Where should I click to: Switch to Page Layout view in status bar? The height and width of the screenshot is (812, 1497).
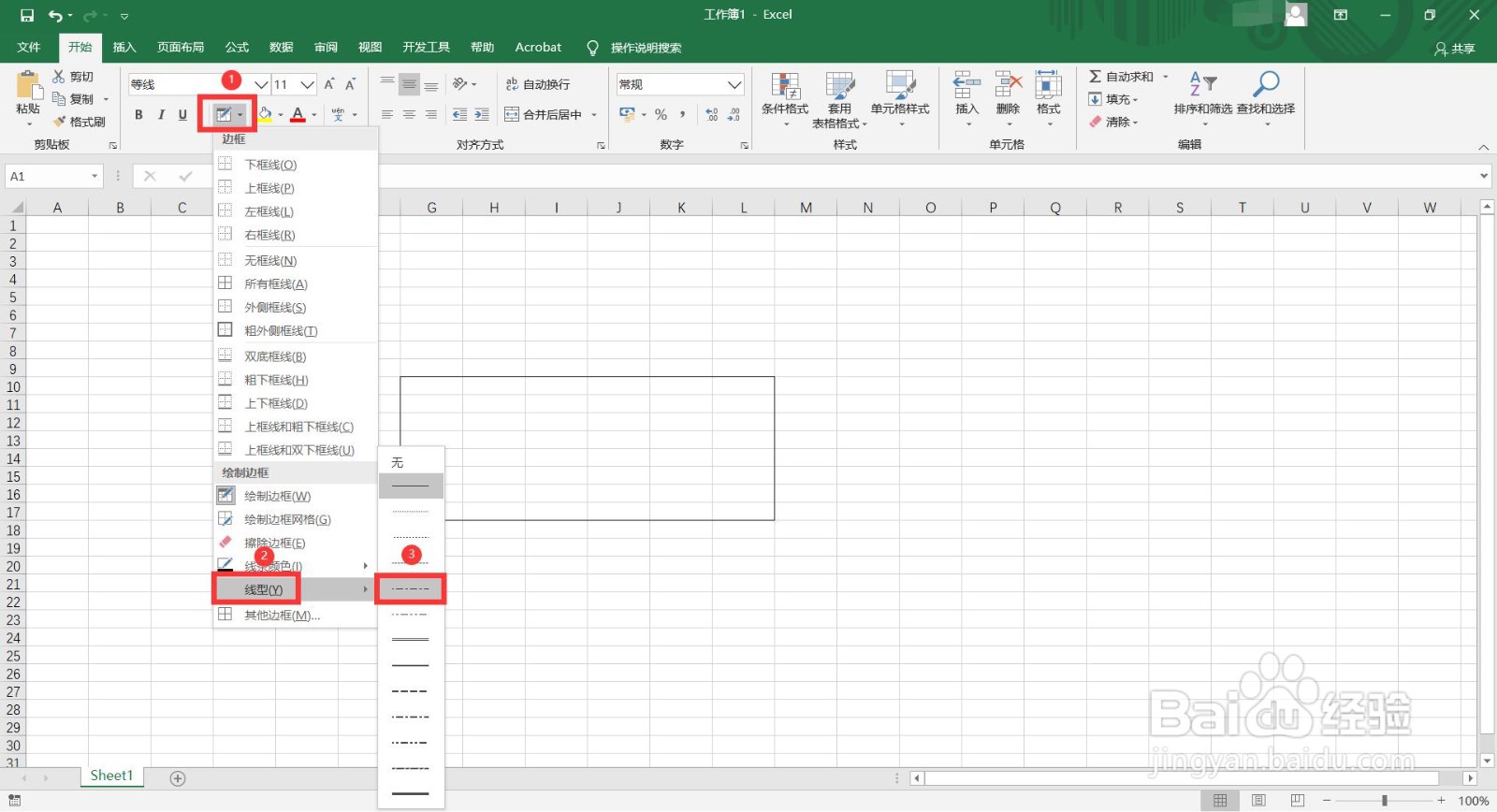(1258, 801)
